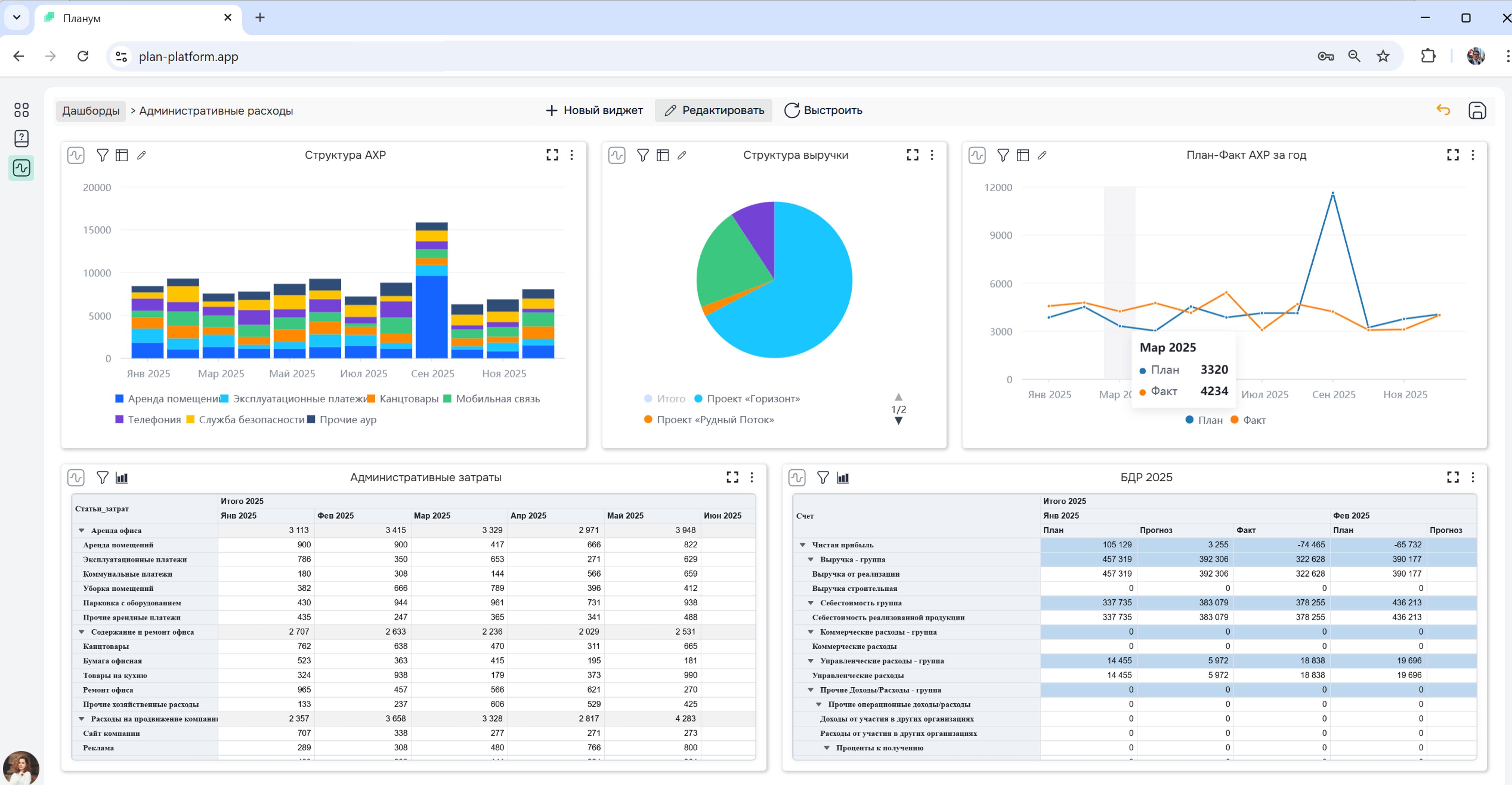Switch Структура АХР widget to table view
This screenshot has height=785, width=1512.
[122, 155]
